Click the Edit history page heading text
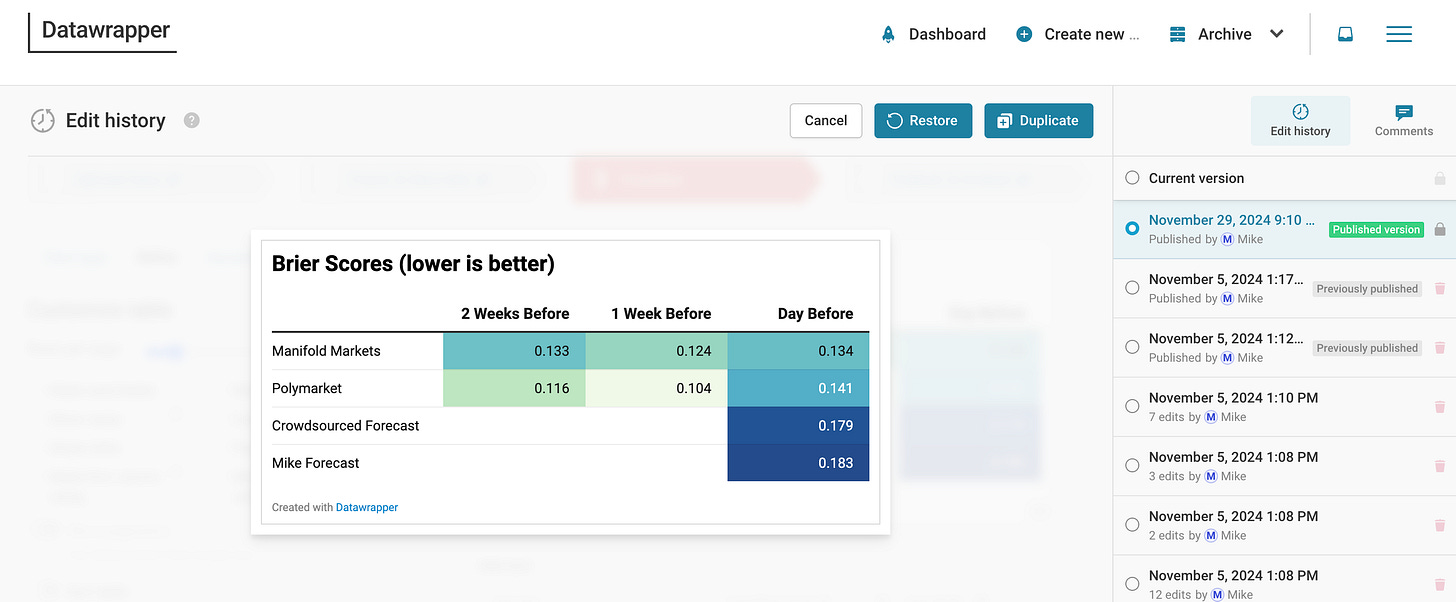The height and width of the screenshot is (602, 1456). (x=115, y=120)
